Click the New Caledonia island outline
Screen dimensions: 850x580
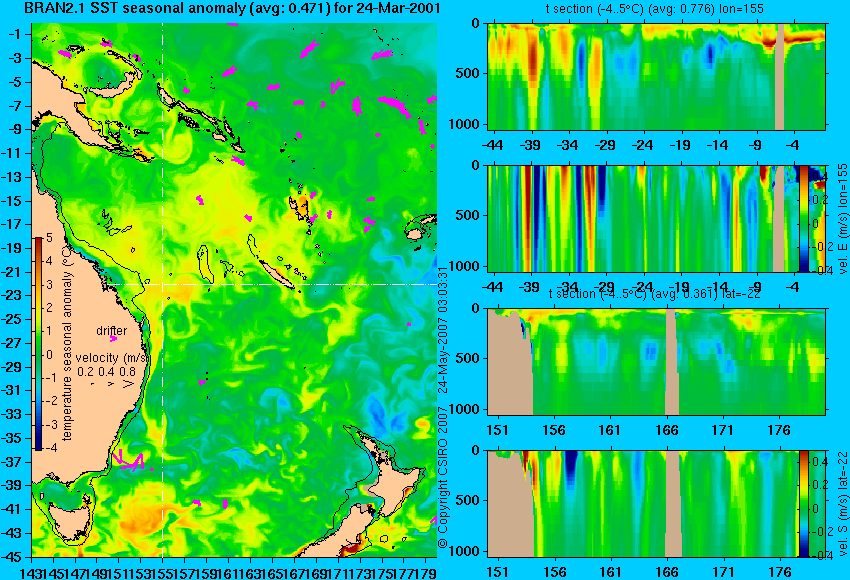[x=277, y=274]
